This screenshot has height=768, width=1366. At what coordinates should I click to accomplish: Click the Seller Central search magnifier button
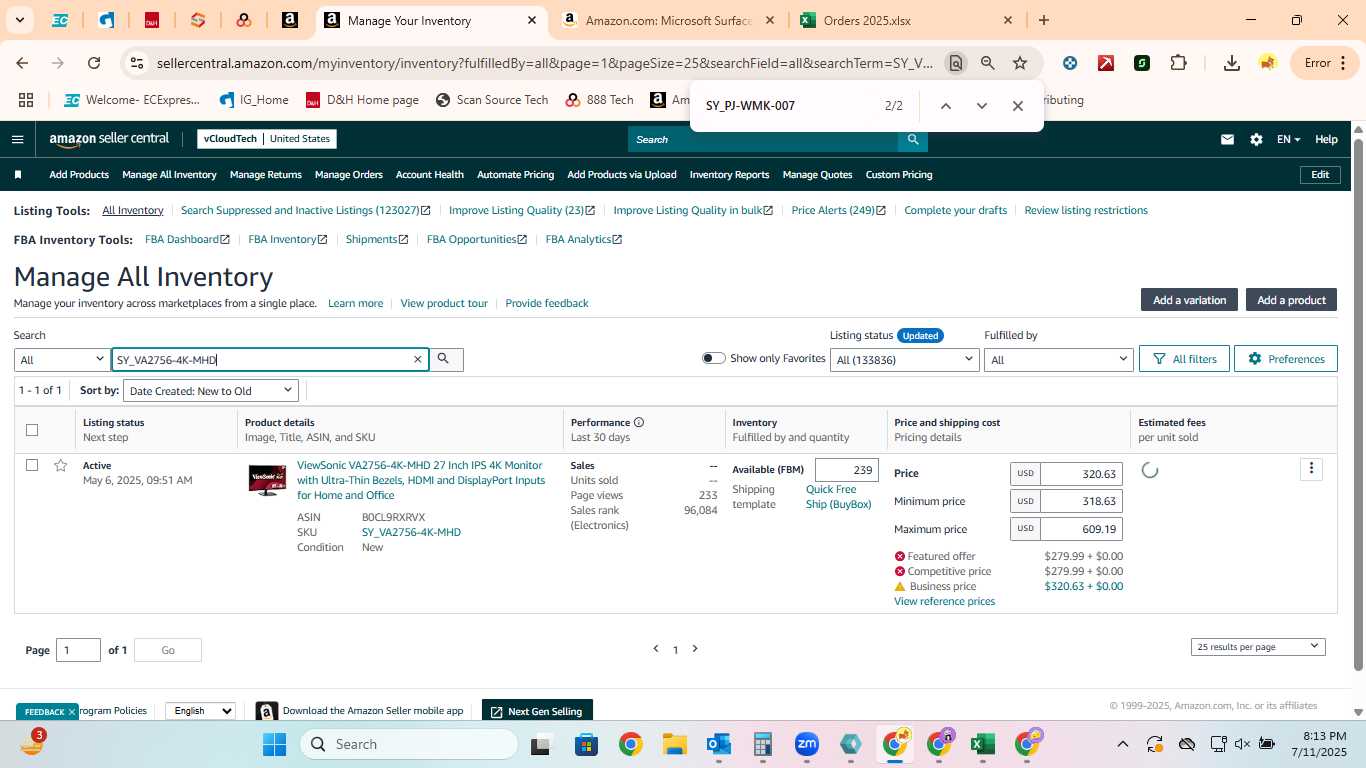[912, 139]
